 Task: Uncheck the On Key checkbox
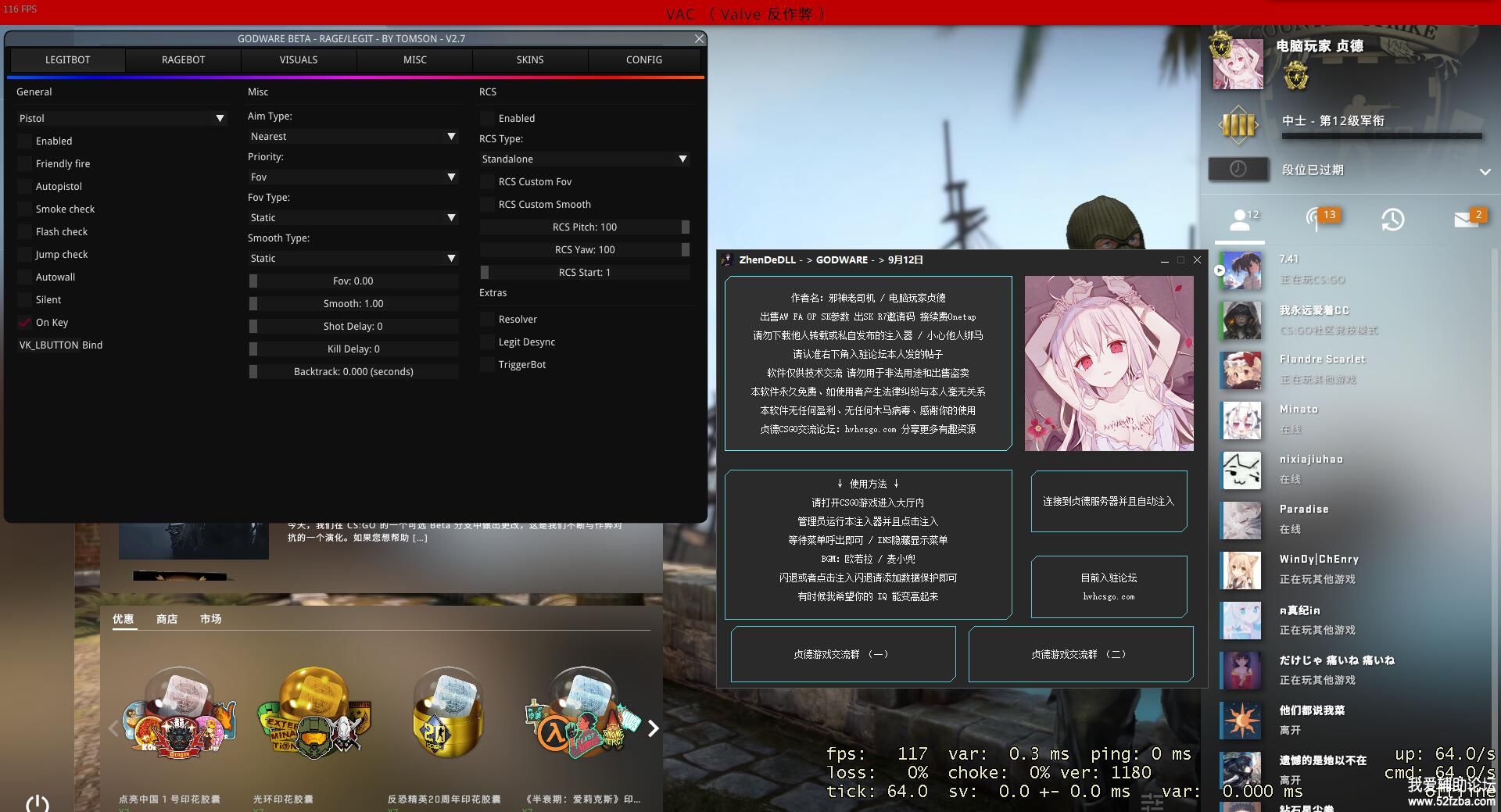tap(25, 322)
